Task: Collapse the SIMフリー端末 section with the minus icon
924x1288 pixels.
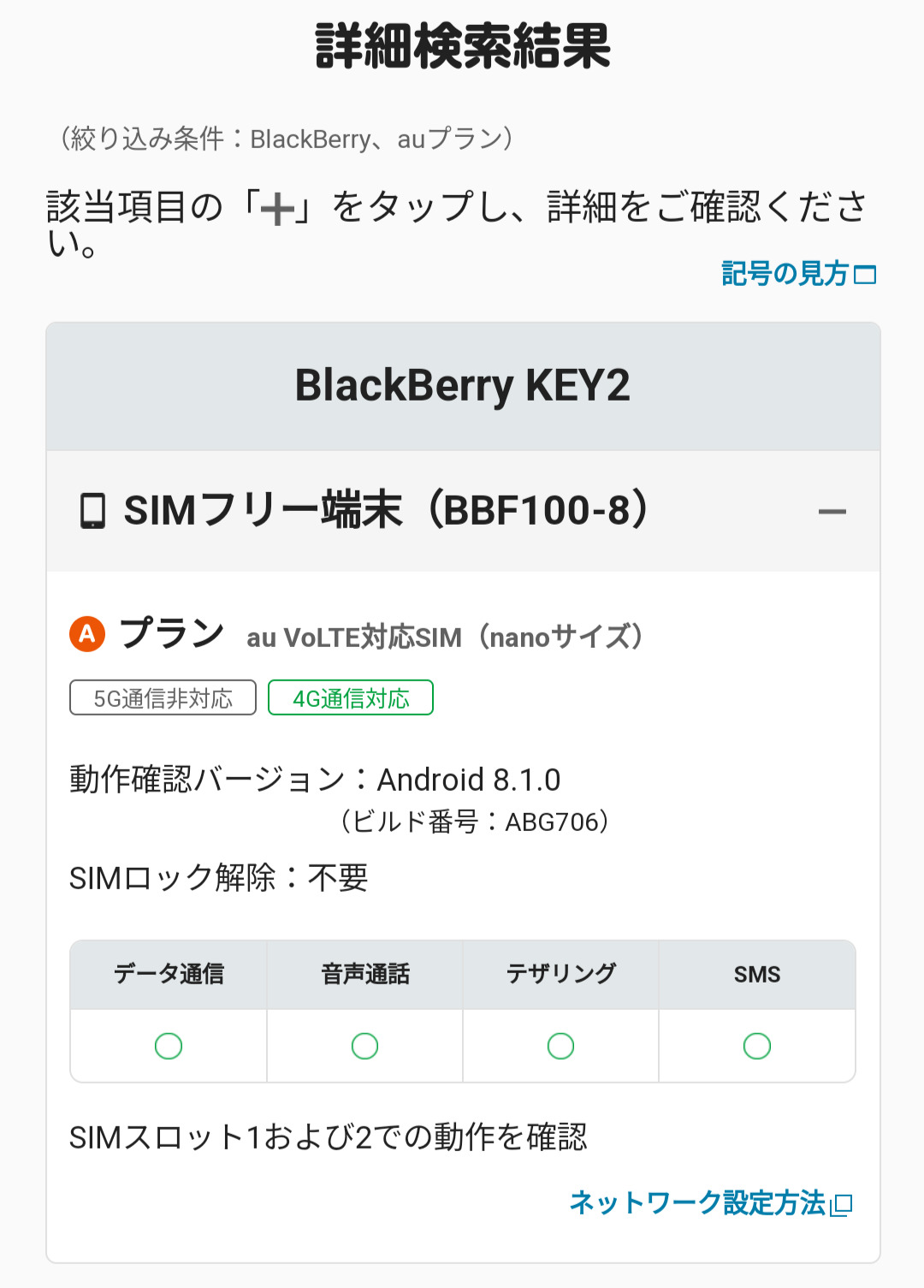Action: point(832,512)
